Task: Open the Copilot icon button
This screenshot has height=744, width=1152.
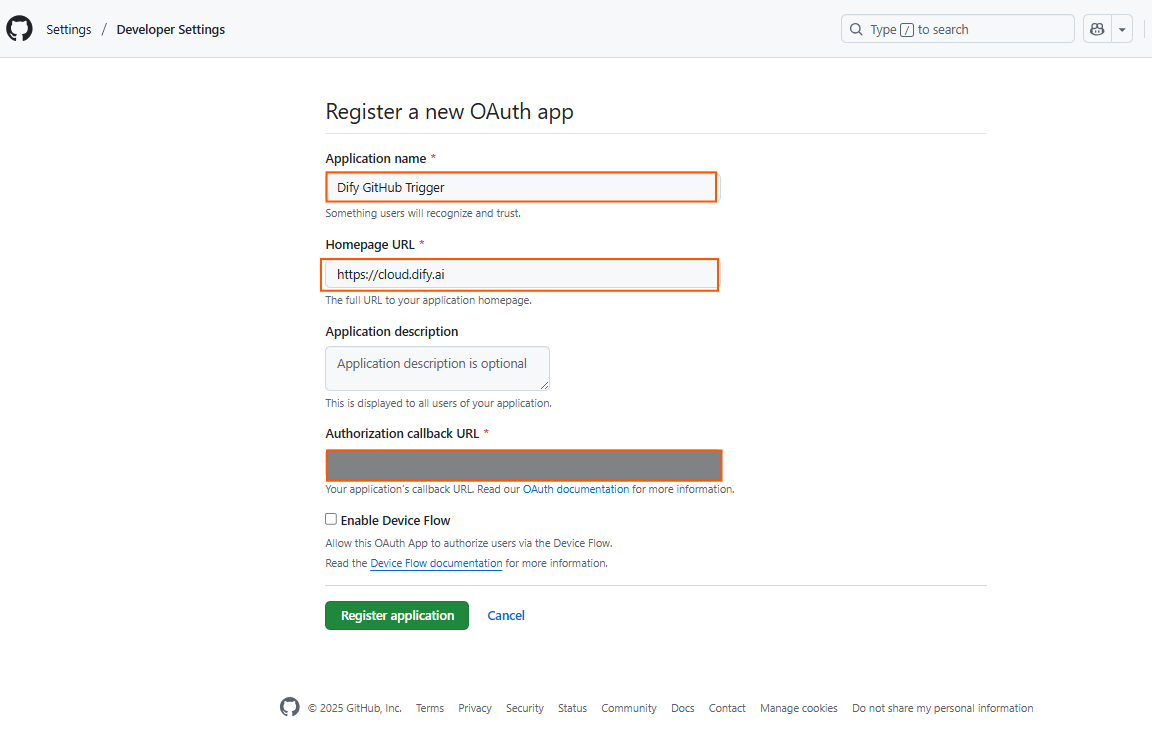Action: pyautogui.click(x=1097, y=29)
